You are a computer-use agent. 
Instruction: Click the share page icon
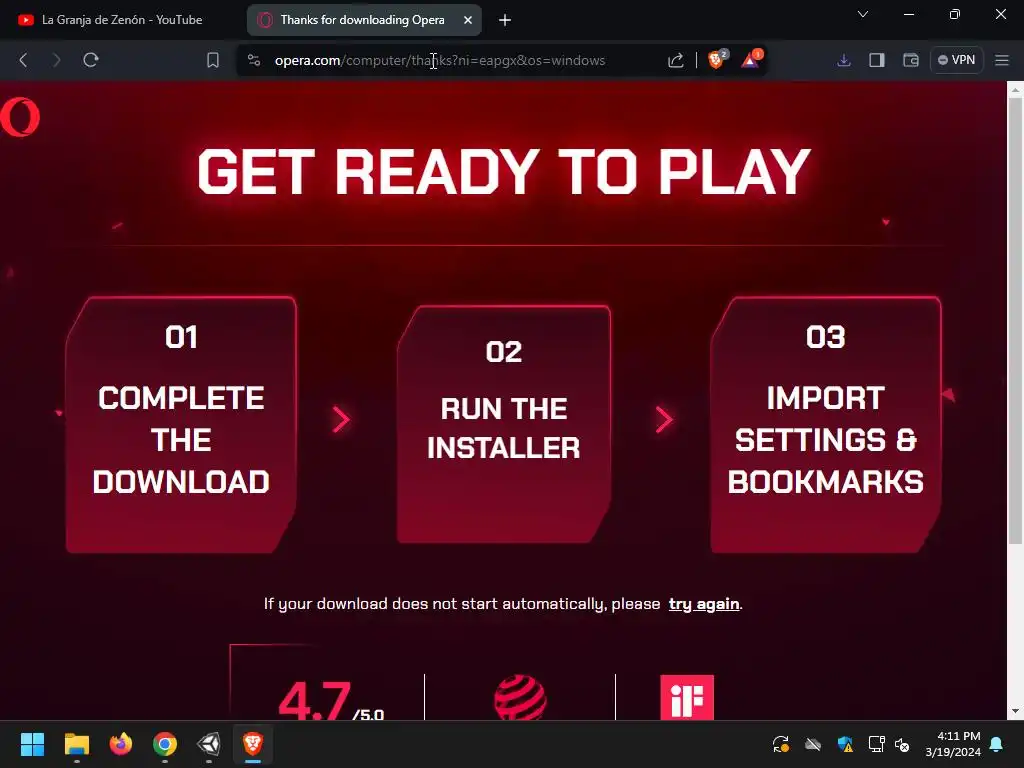coord(676,60)
